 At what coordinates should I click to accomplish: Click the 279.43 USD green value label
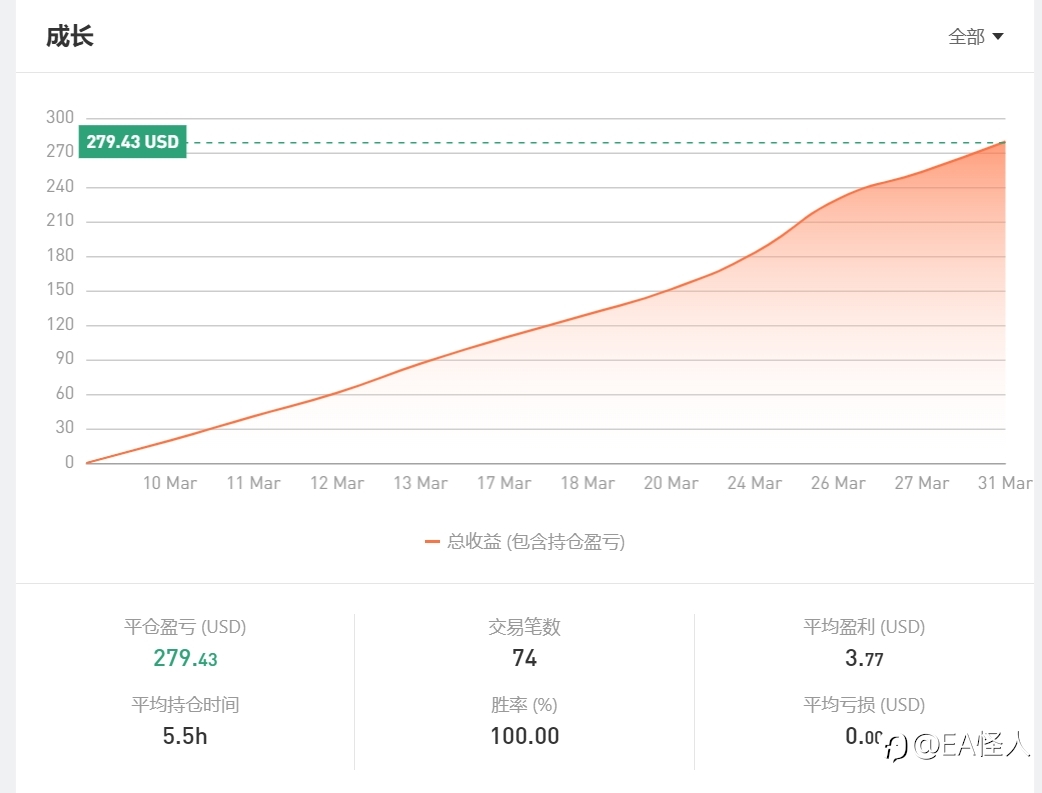point(132,142)
